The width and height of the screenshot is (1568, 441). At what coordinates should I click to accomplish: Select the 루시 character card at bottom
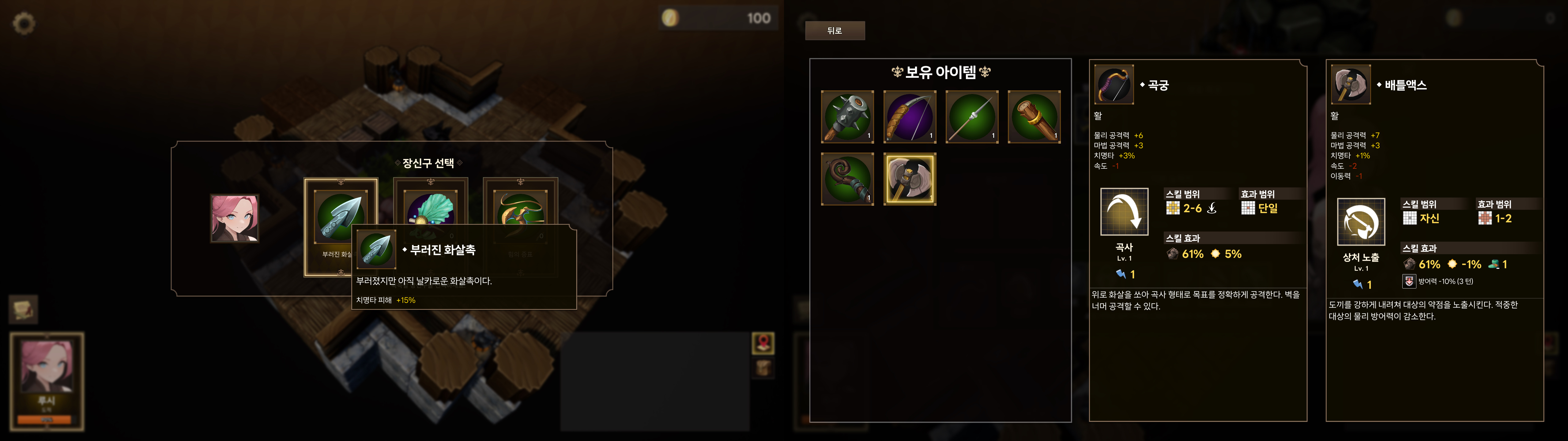(x=47, y=381)
